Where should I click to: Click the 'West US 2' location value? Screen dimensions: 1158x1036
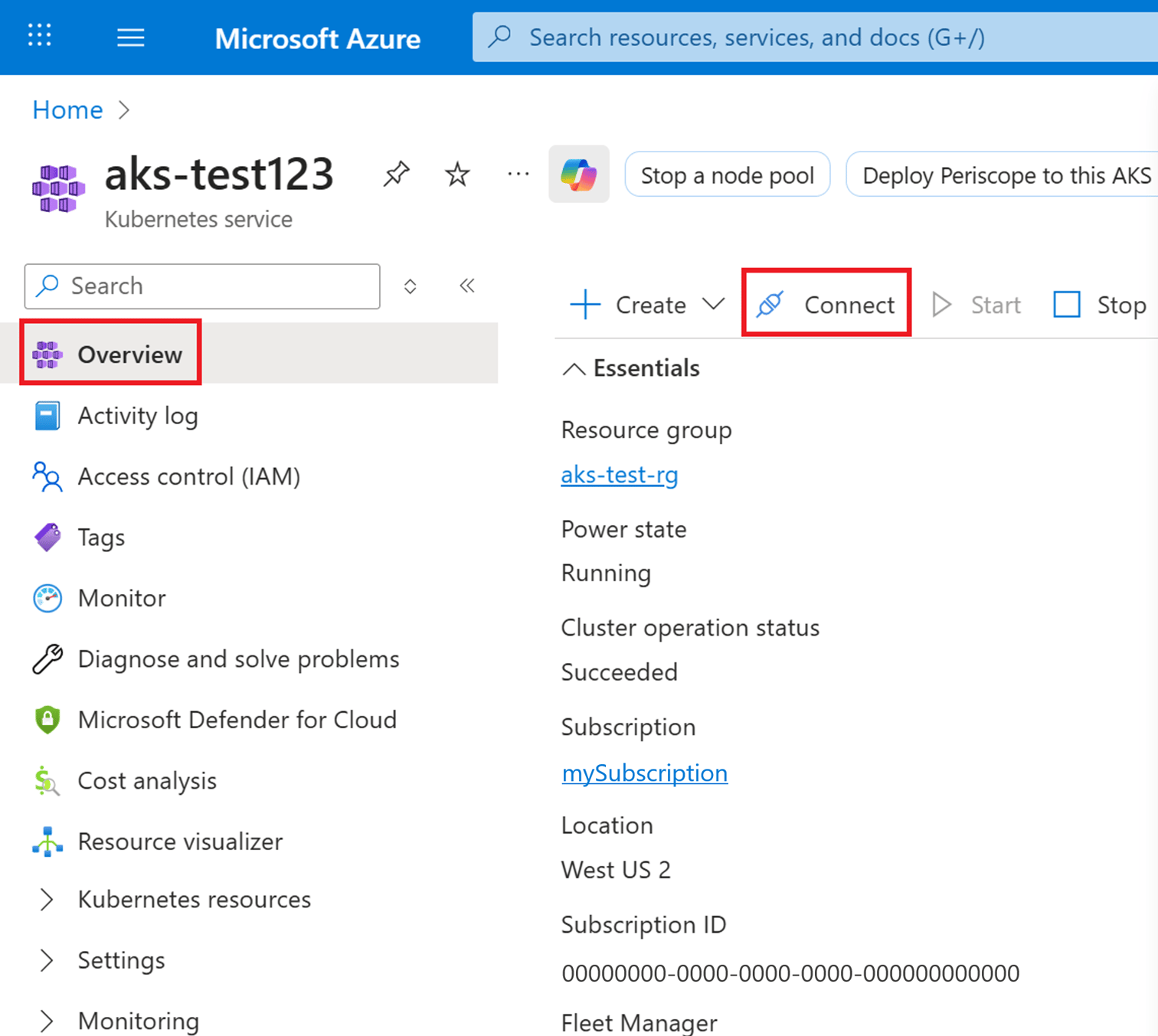[616, 870]
